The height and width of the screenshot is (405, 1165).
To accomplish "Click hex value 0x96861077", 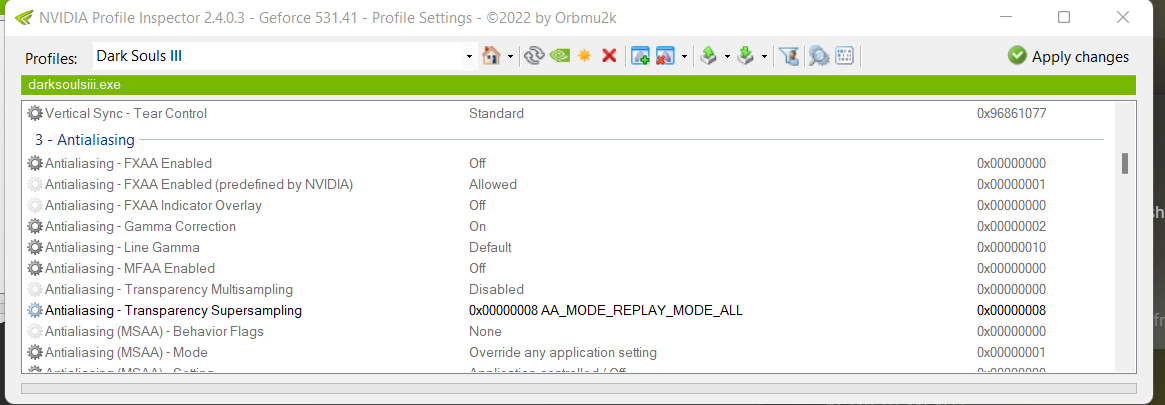I will point(1011,114).
